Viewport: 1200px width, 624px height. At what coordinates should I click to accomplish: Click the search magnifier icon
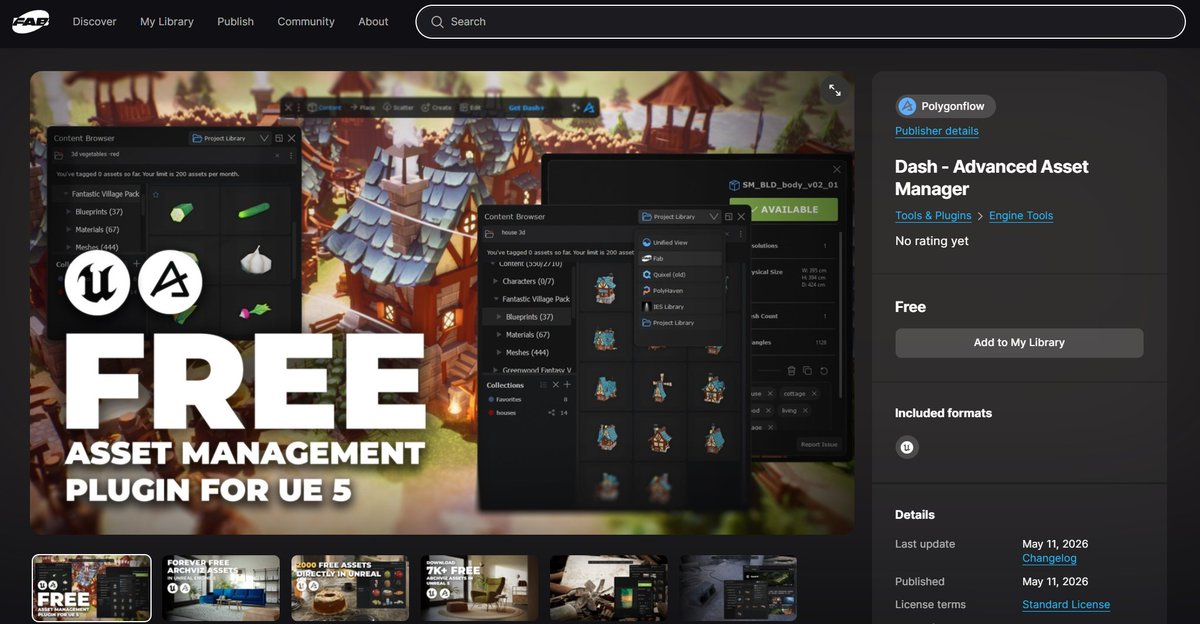(x=437, y=22)
